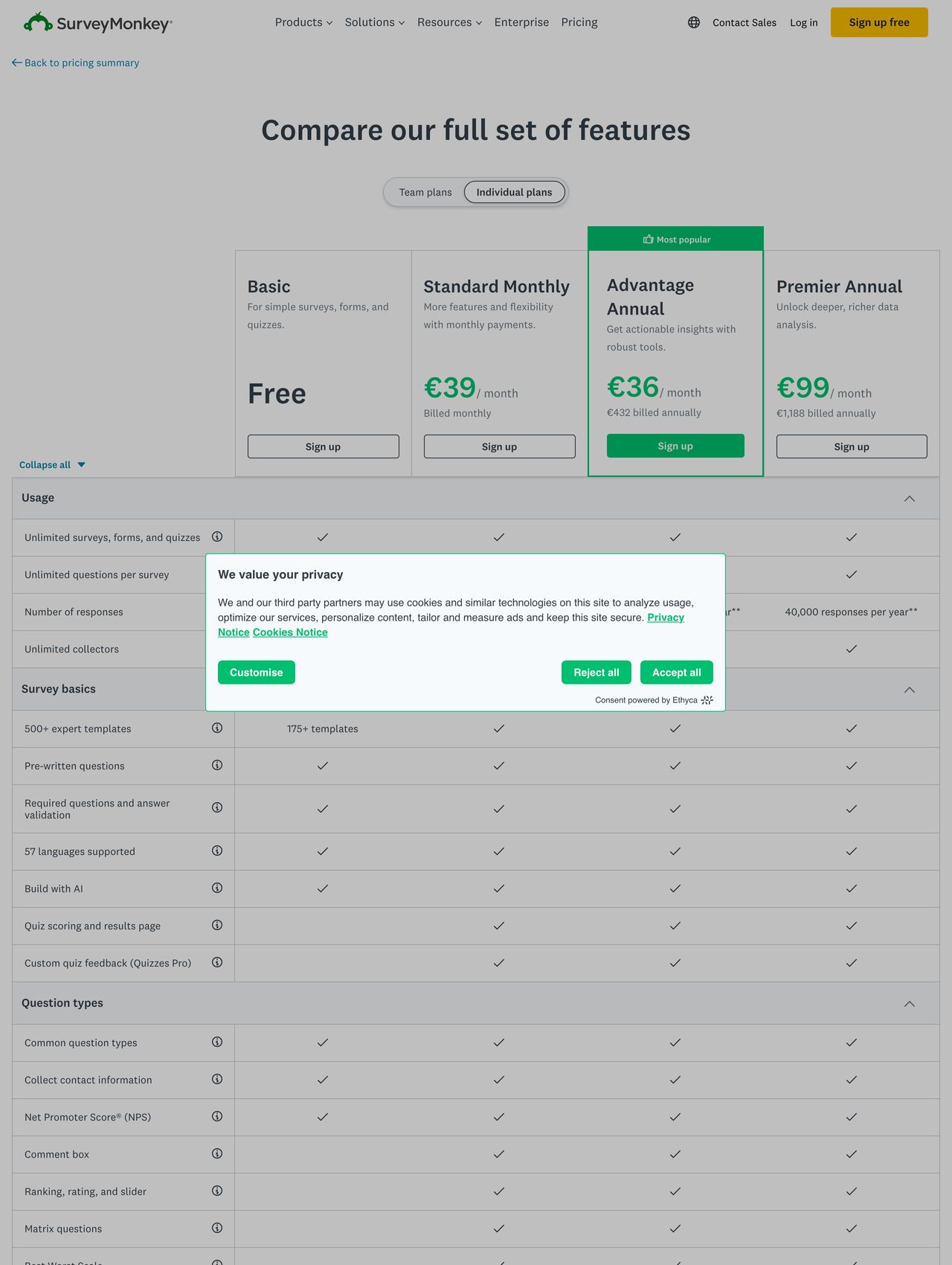The width and height of the screenshot is (952, 1265).
Task: Click the Most popular thumbs-up badge
Action: [x=676, y=240]
